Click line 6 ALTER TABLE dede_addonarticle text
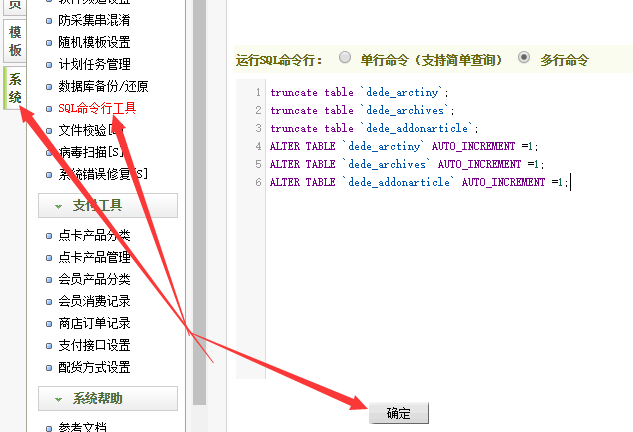 coord(419,182)
